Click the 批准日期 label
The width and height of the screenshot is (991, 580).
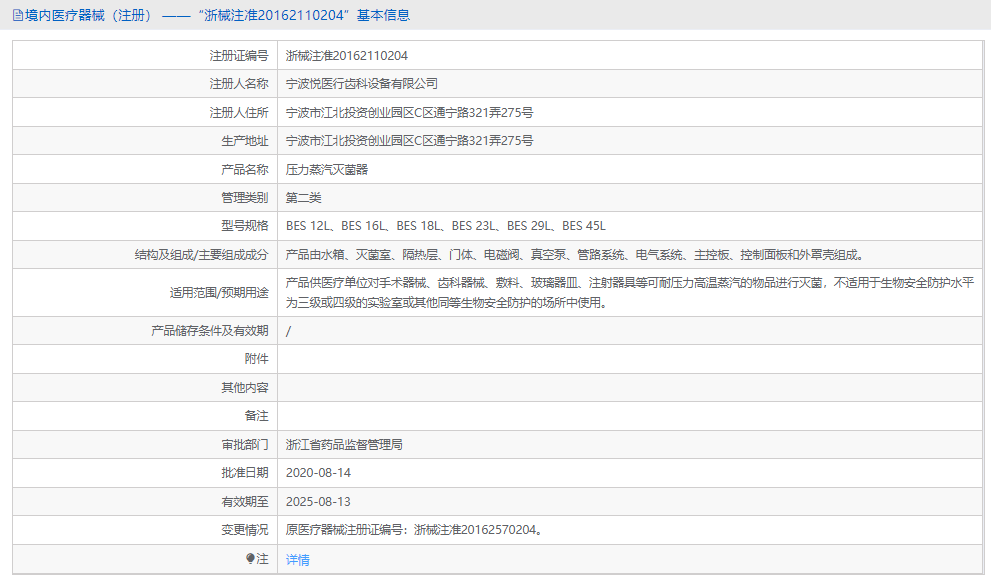(245, 473)
